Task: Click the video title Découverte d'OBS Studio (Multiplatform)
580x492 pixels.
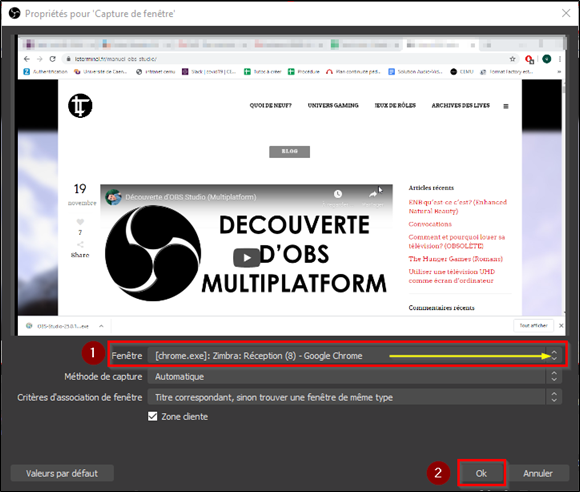Action: (x=190, y=197)
